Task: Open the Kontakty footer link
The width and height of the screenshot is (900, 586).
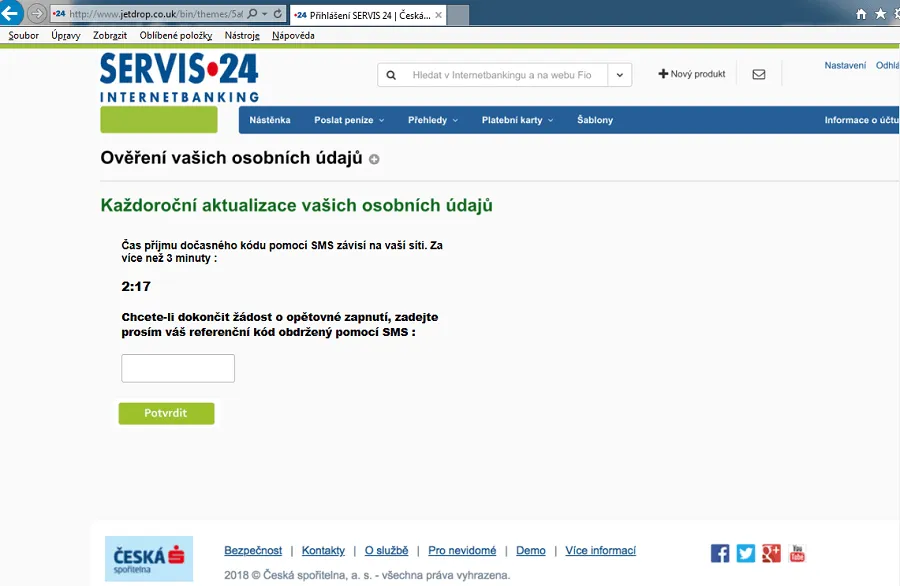Action: click(x=323, y=550)
